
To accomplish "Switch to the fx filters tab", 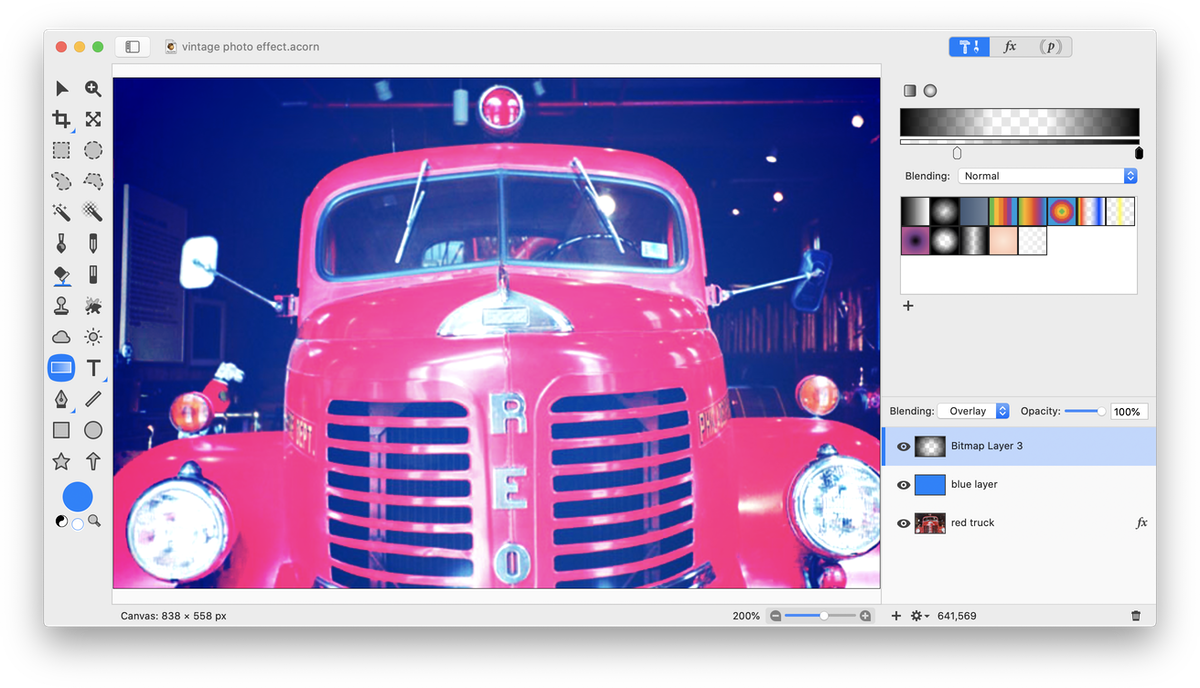I will (1010, 47).
